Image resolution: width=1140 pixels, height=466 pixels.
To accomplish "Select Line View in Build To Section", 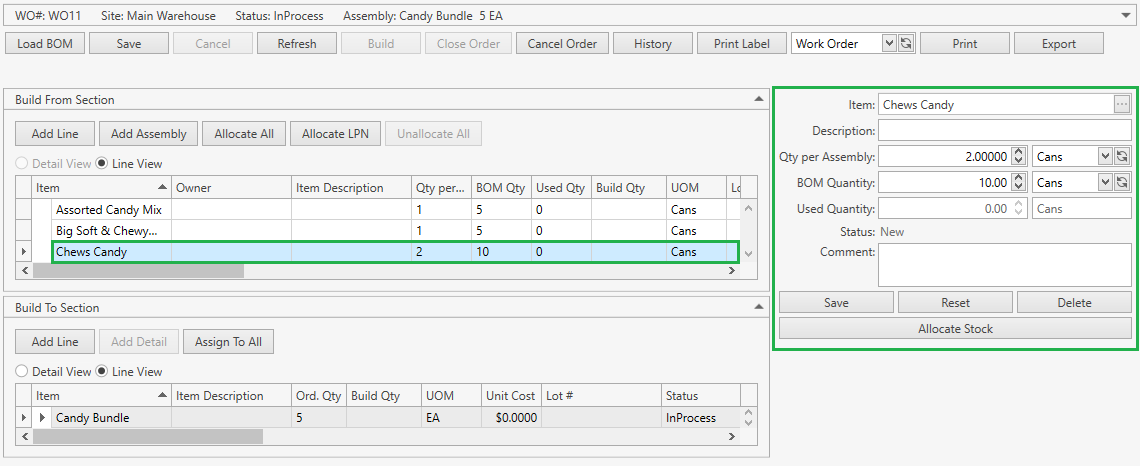I will point(102,371).
